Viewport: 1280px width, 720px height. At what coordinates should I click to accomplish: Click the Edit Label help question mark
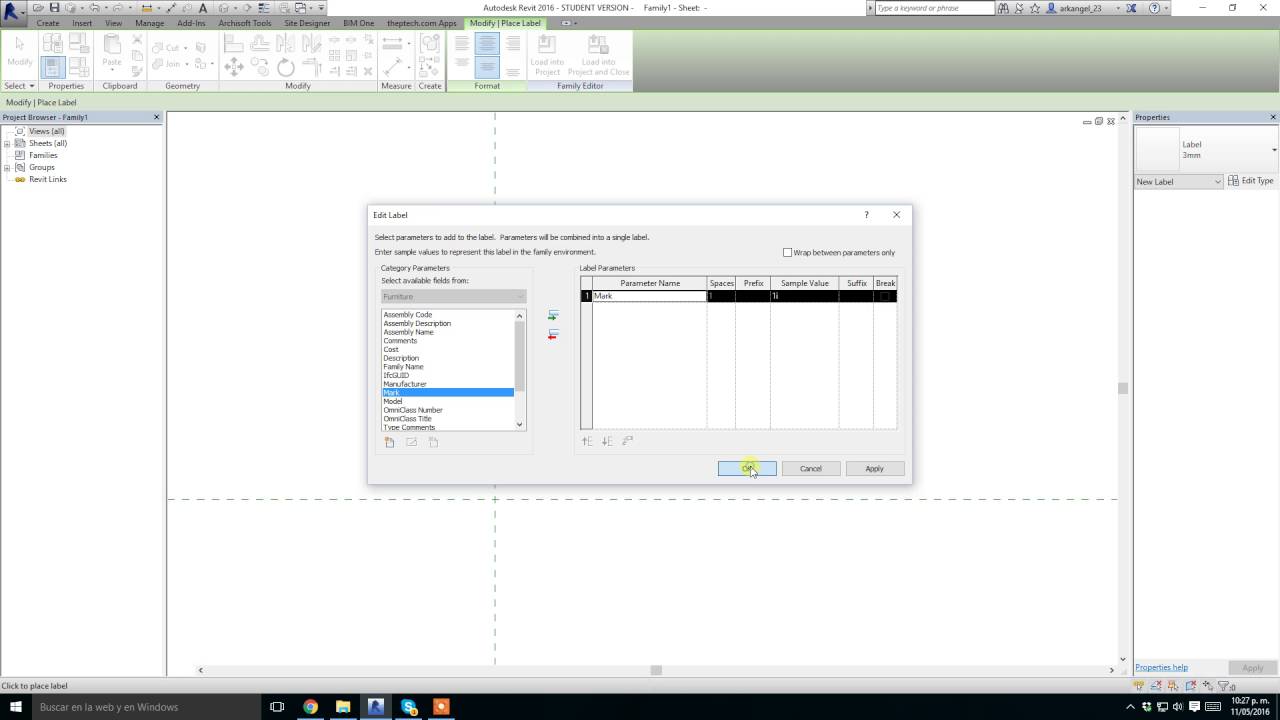tap(866, 215)
